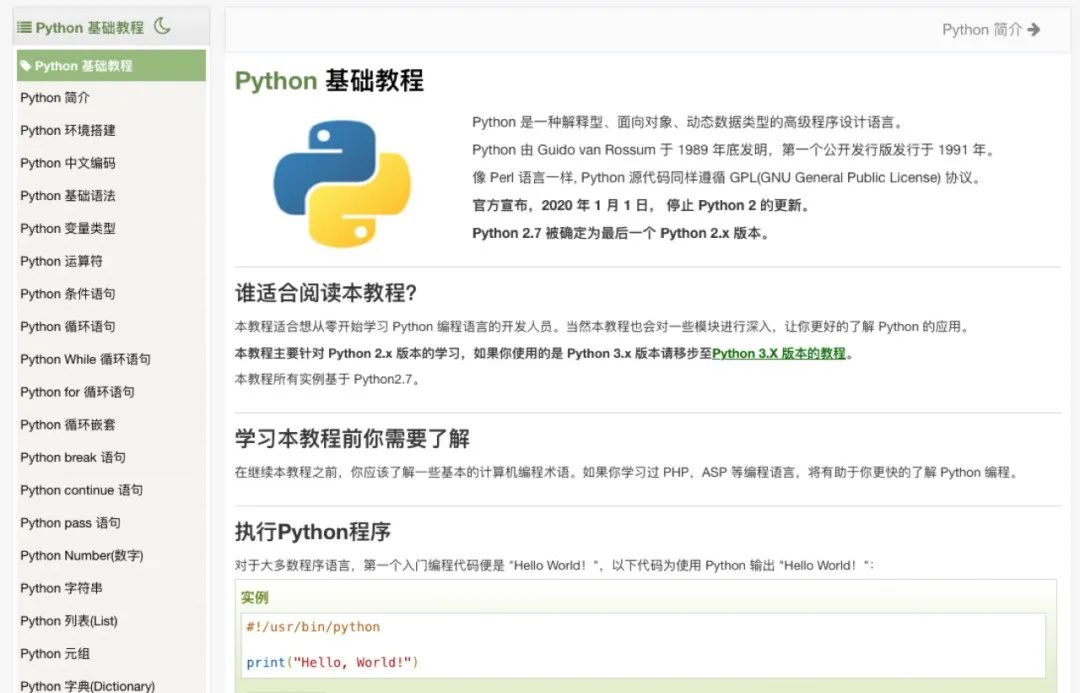Open Python break 语句 chapter
This screenshot has width=1080, height=693.
pyautogui.click(x=73, y=457)
